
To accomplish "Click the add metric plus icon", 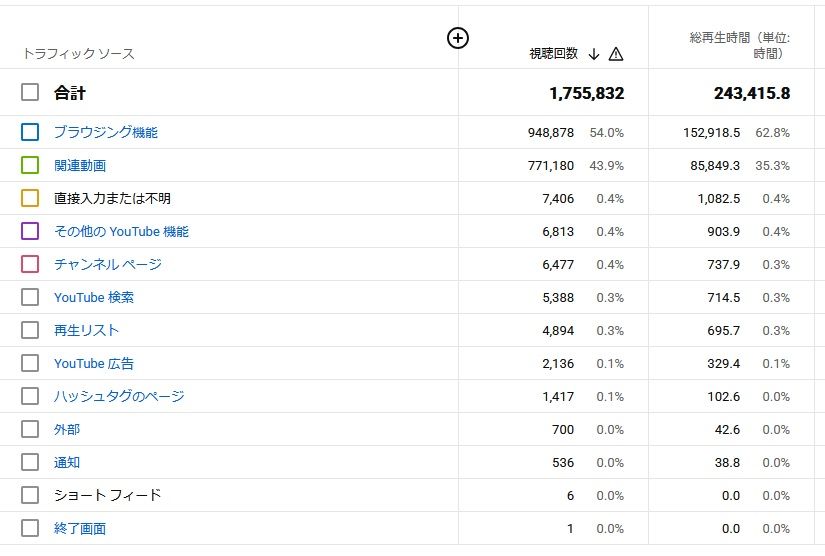I will [x=457, y=38].
